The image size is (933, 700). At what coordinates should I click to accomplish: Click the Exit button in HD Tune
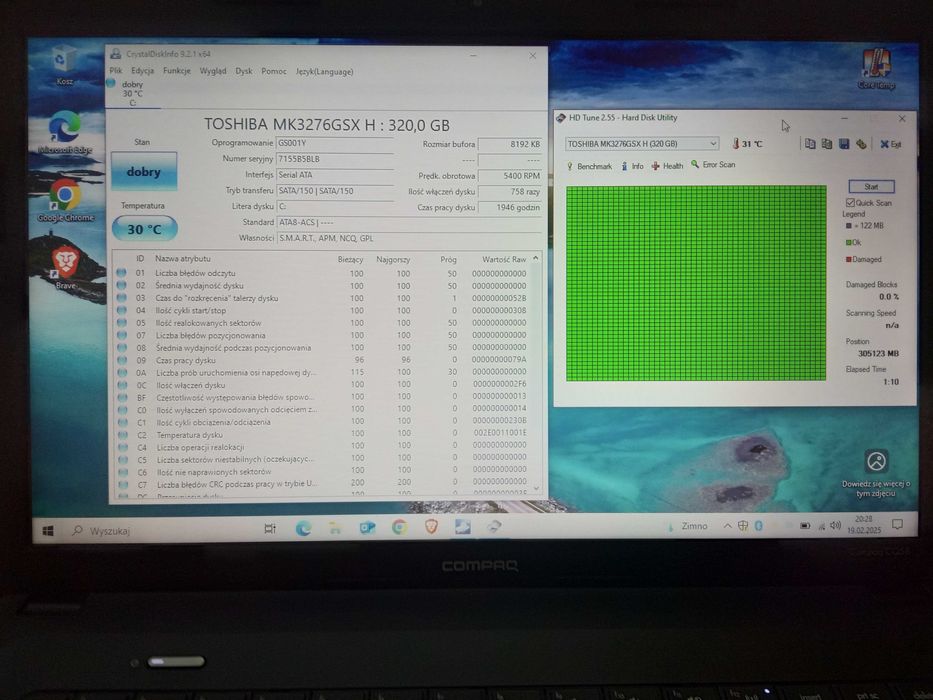click(x=891, y=144)
